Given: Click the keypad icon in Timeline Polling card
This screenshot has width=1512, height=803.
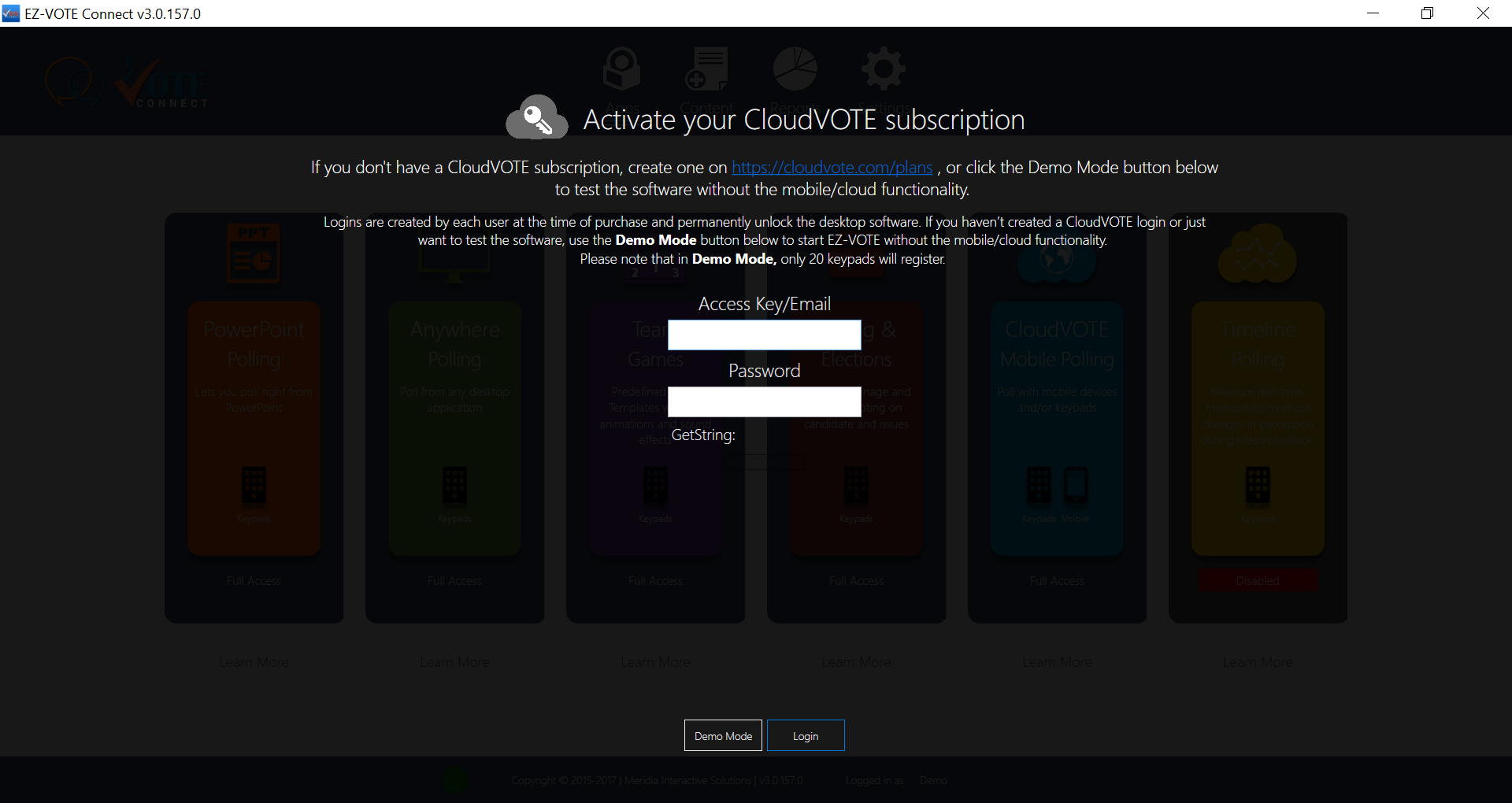Looking at the screenshot, I should 1258,485.
